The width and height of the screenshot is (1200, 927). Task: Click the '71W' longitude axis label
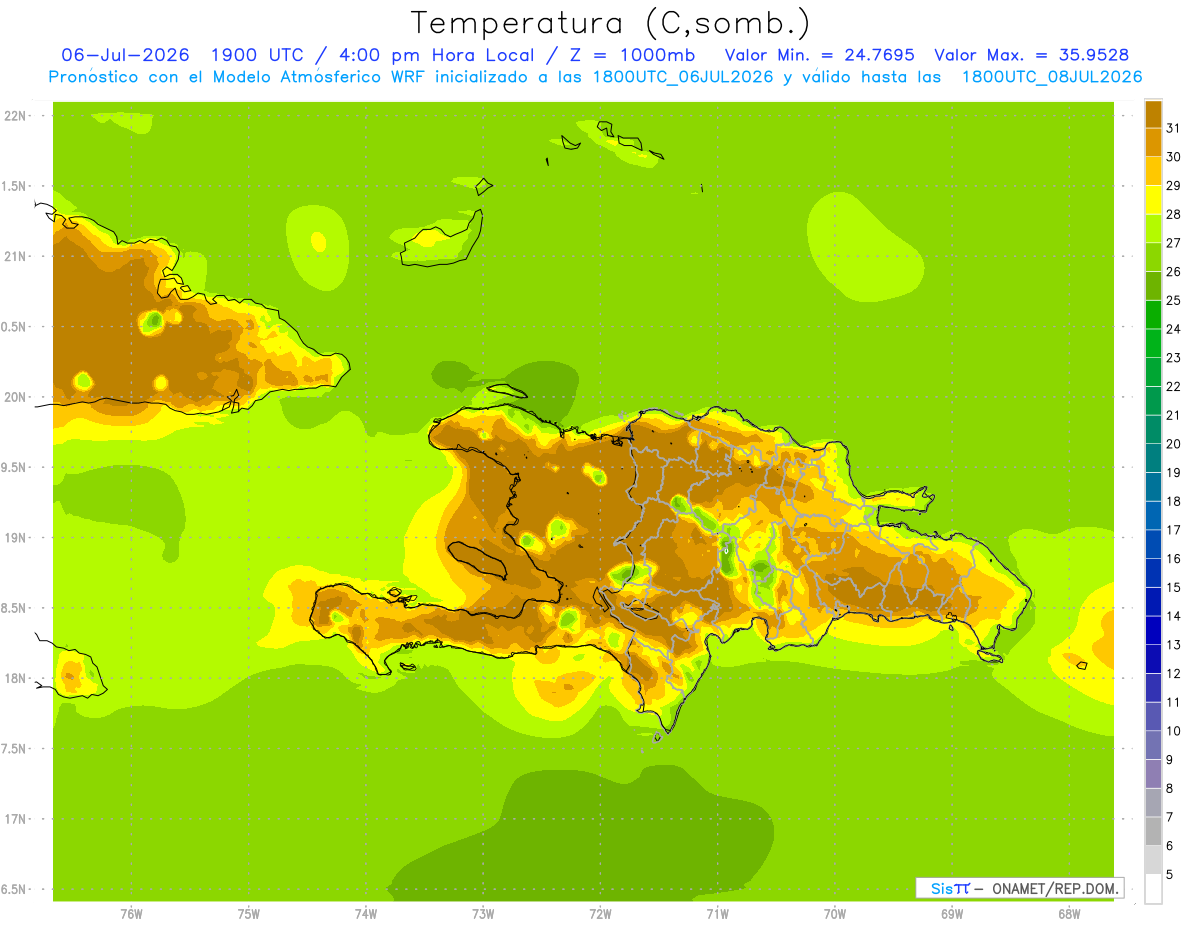pos(717,914)
